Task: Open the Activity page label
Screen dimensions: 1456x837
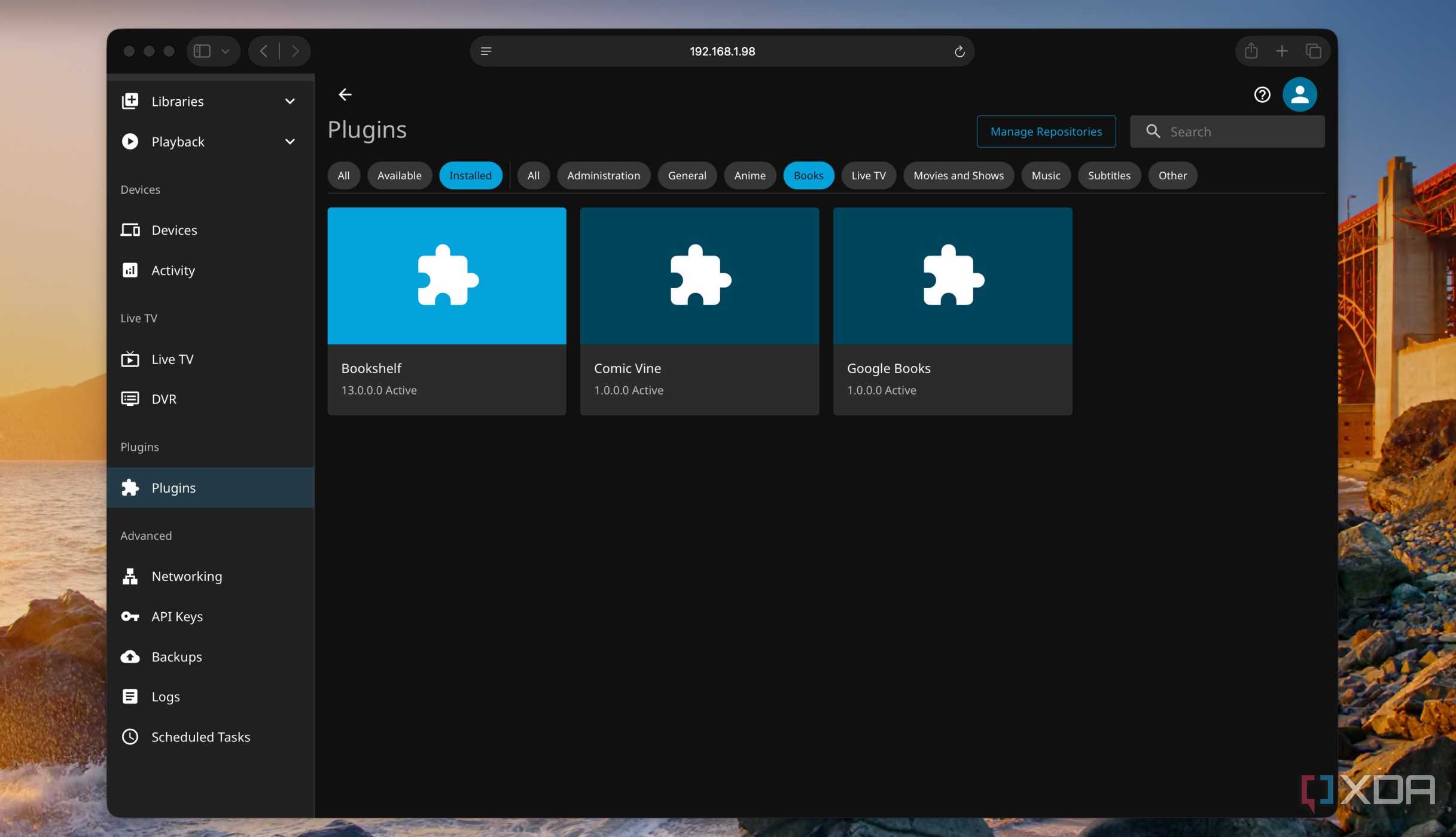Action: (x=173, y=270)
